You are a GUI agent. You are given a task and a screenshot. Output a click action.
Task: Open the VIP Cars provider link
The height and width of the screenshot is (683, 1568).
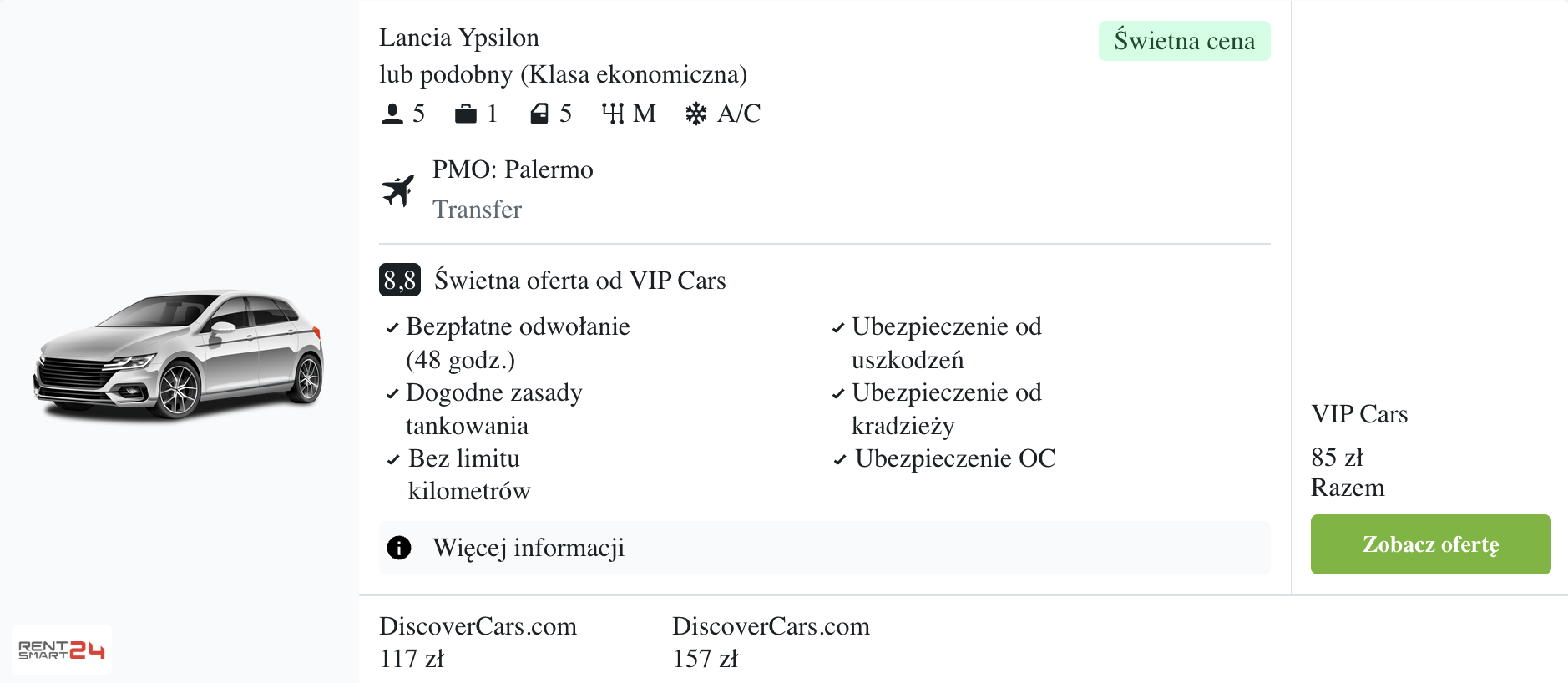click(1358, 414)
